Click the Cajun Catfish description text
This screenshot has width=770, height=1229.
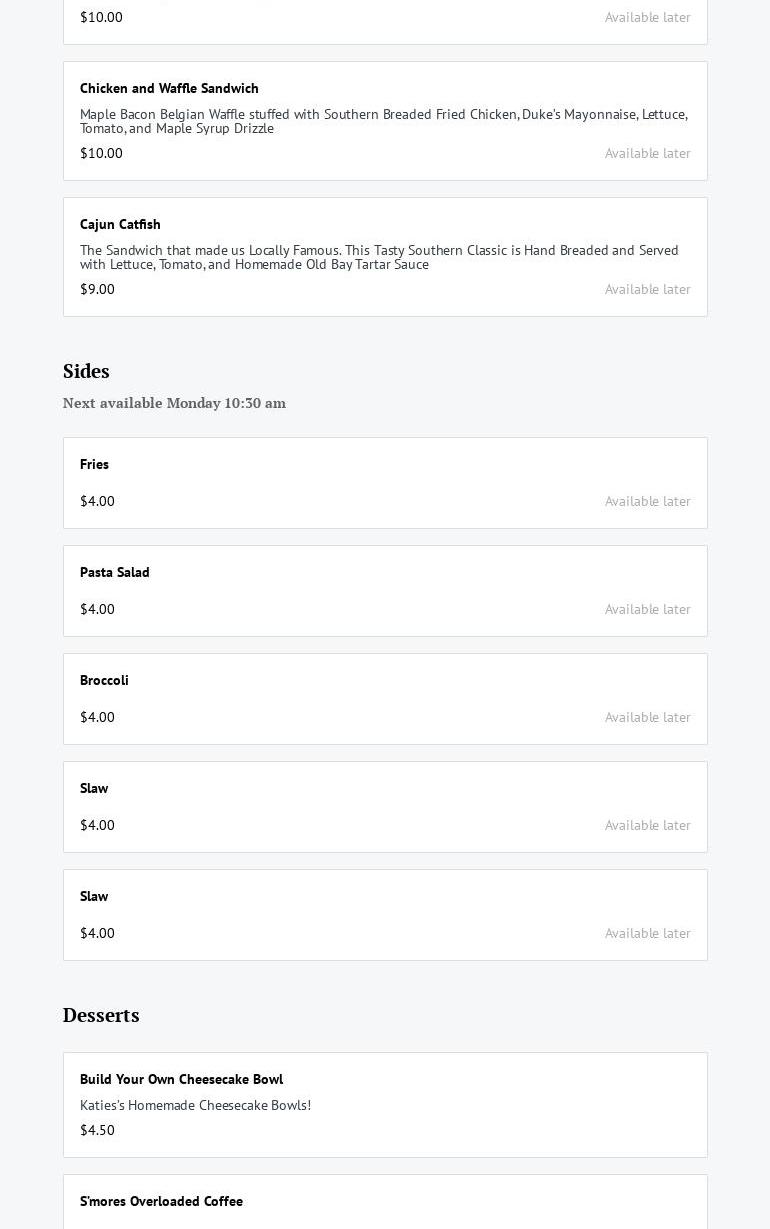pyautogui.click(x=379, y=258)
